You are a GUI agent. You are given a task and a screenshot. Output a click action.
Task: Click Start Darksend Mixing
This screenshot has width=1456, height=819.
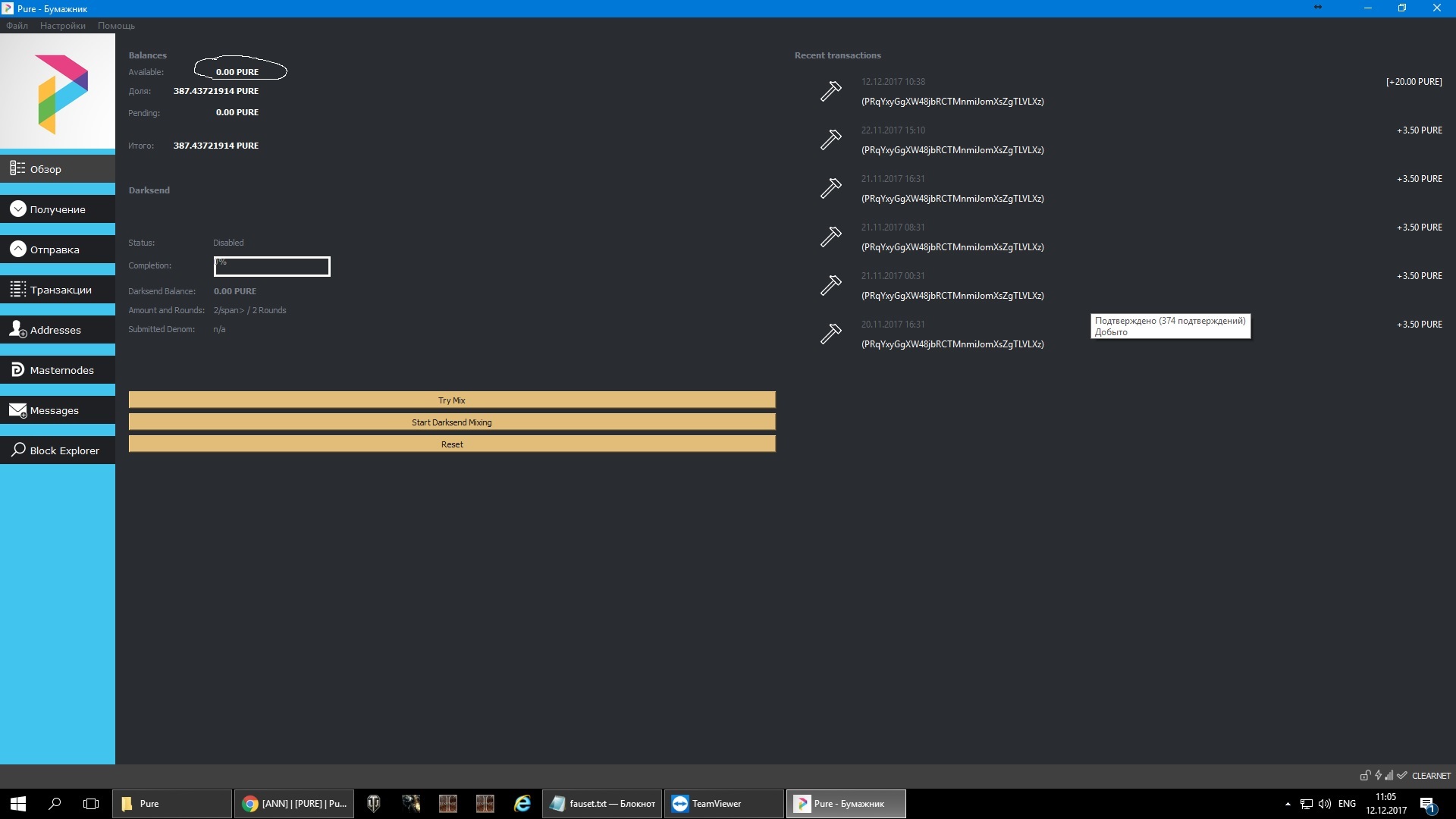[x=452, y=422]
